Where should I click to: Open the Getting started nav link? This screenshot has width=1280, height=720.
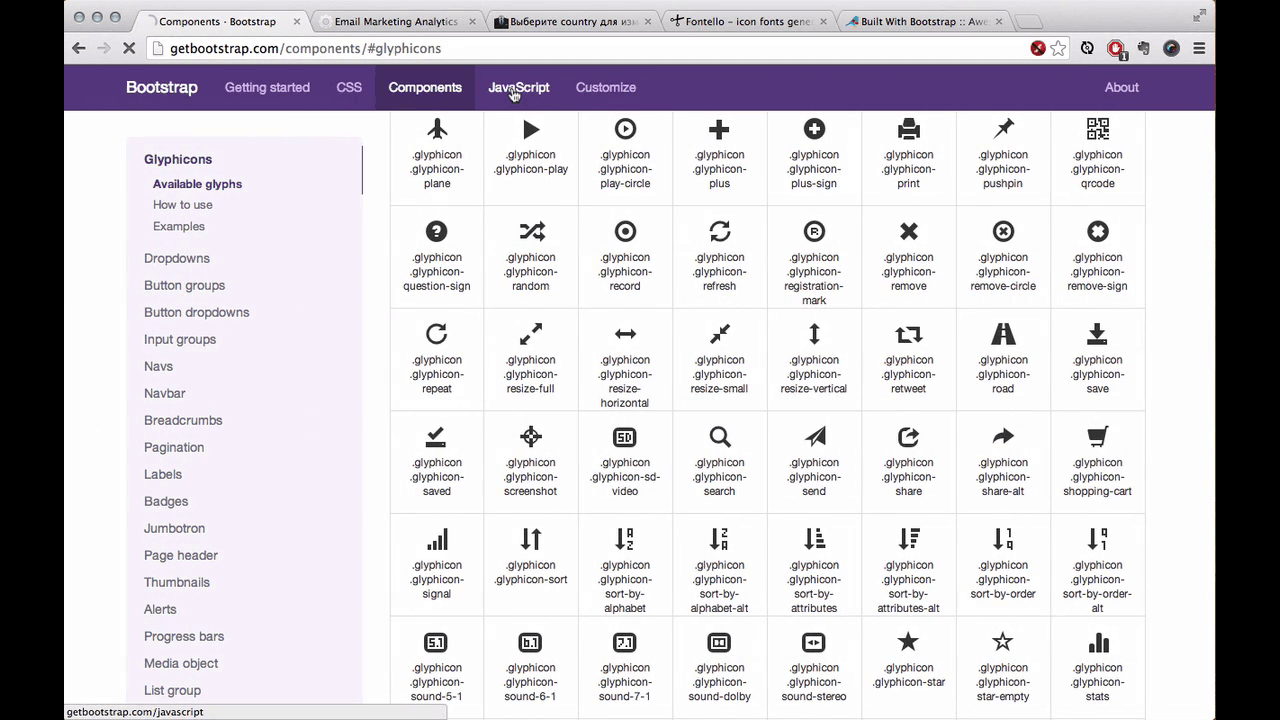pyautogui.click(x=267, y=87)
